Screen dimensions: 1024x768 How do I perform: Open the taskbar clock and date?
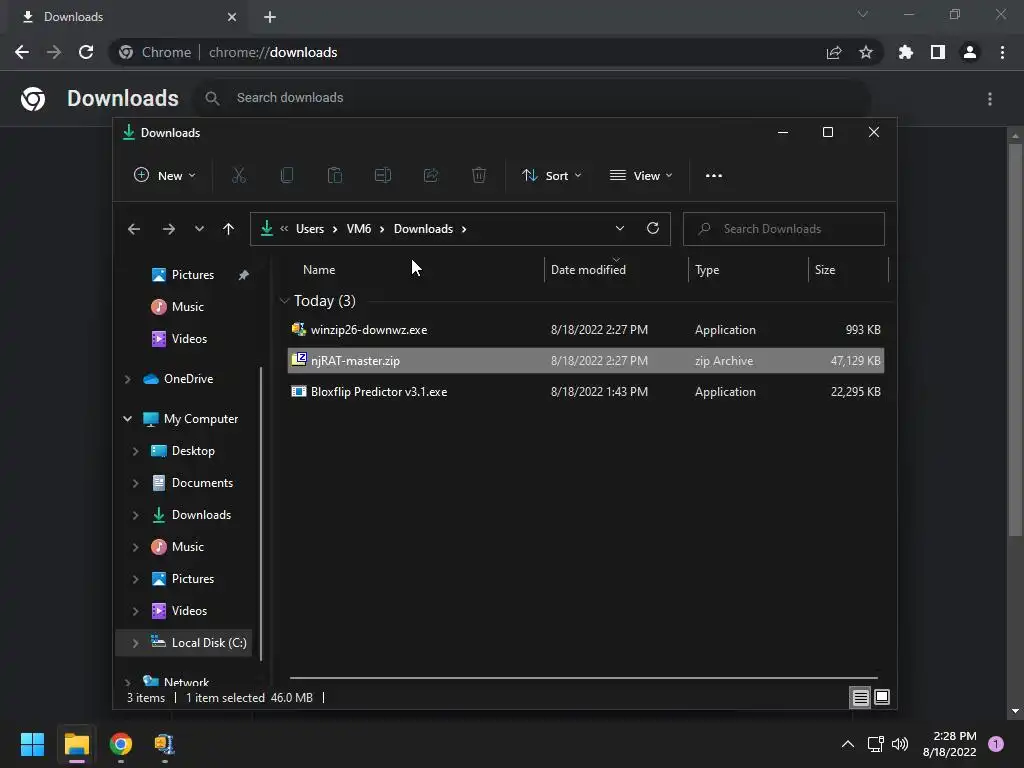pos(950,744)
